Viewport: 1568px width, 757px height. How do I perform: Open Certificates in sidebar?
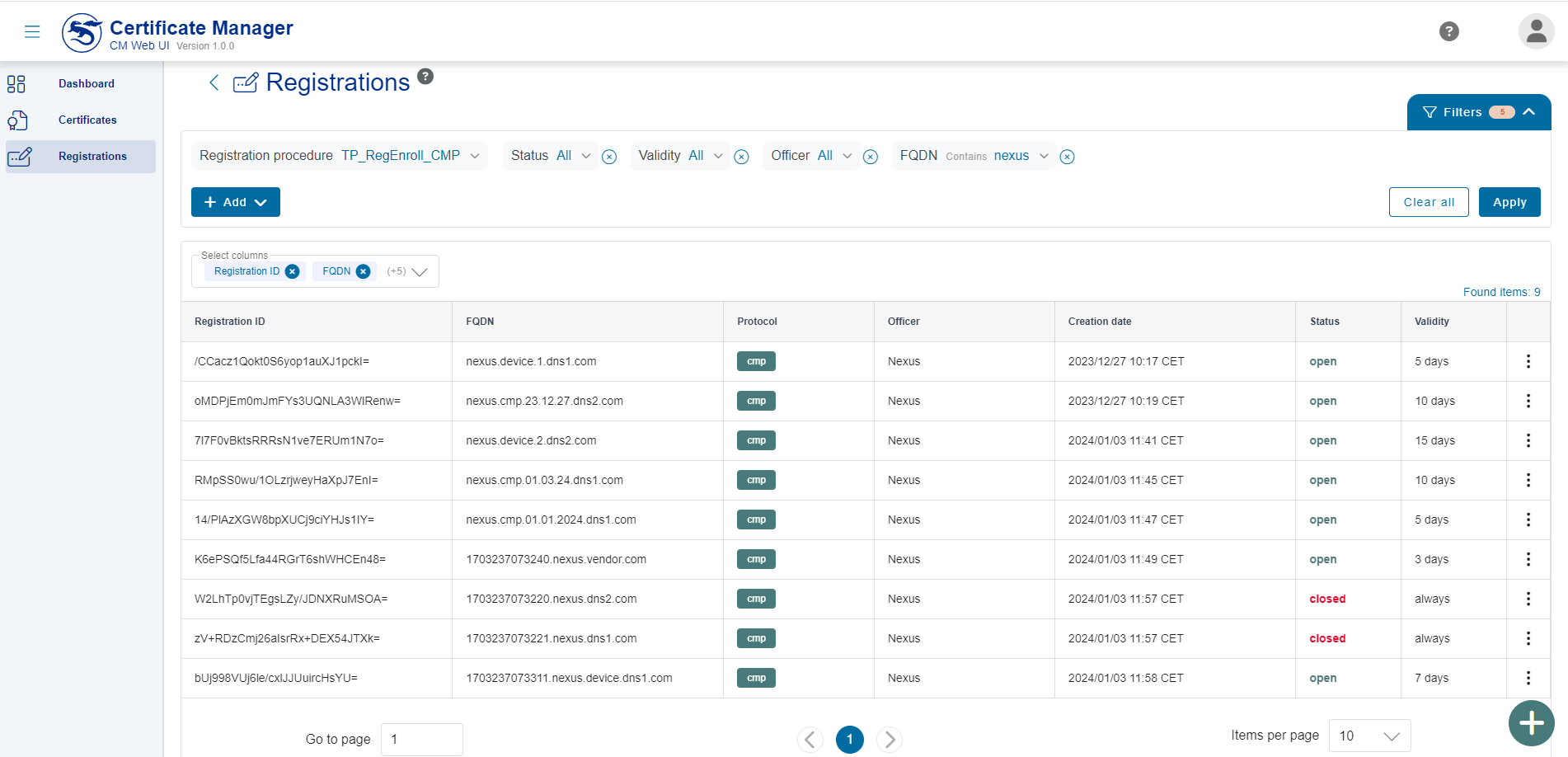[x=87, y=120]
